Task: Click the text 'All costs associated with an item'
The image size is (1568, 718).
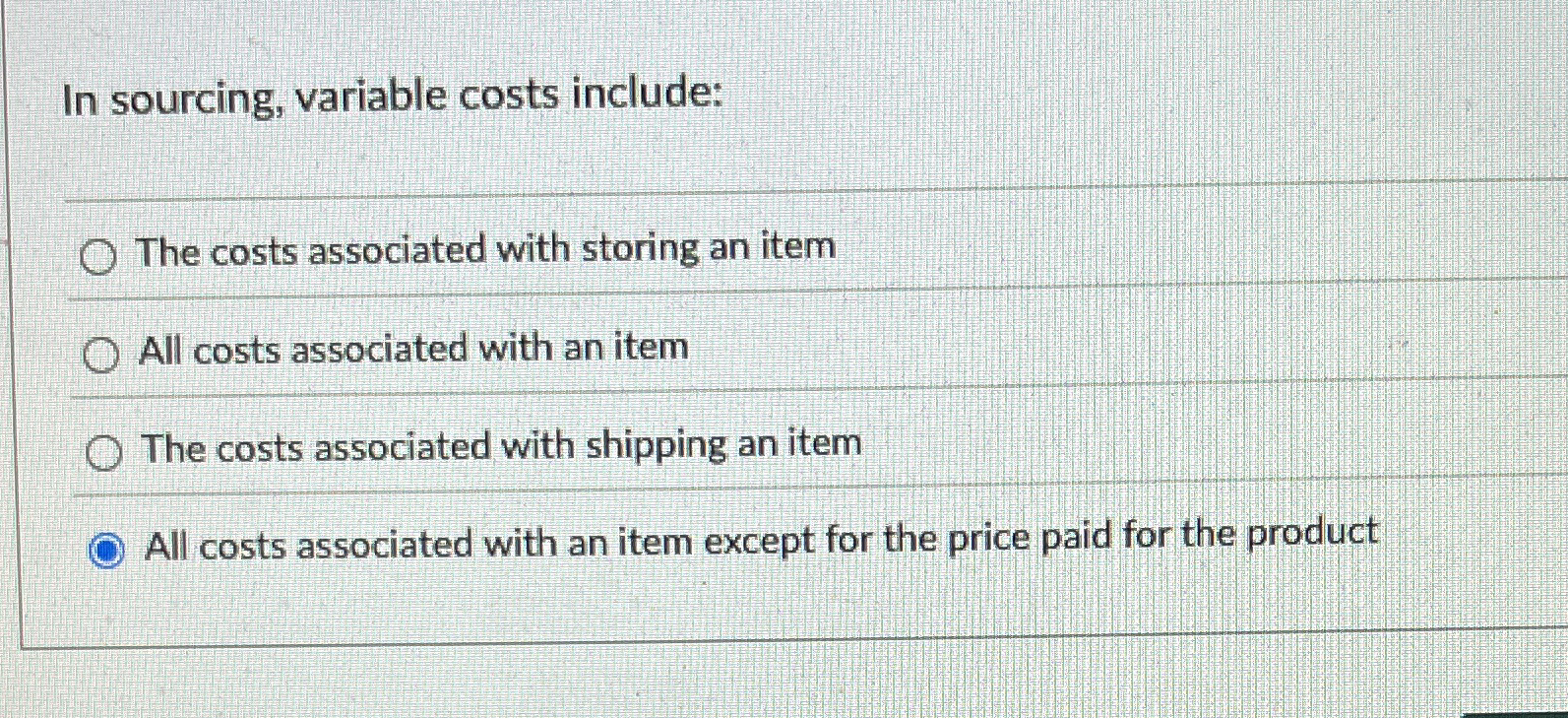Action: (411, 350)
